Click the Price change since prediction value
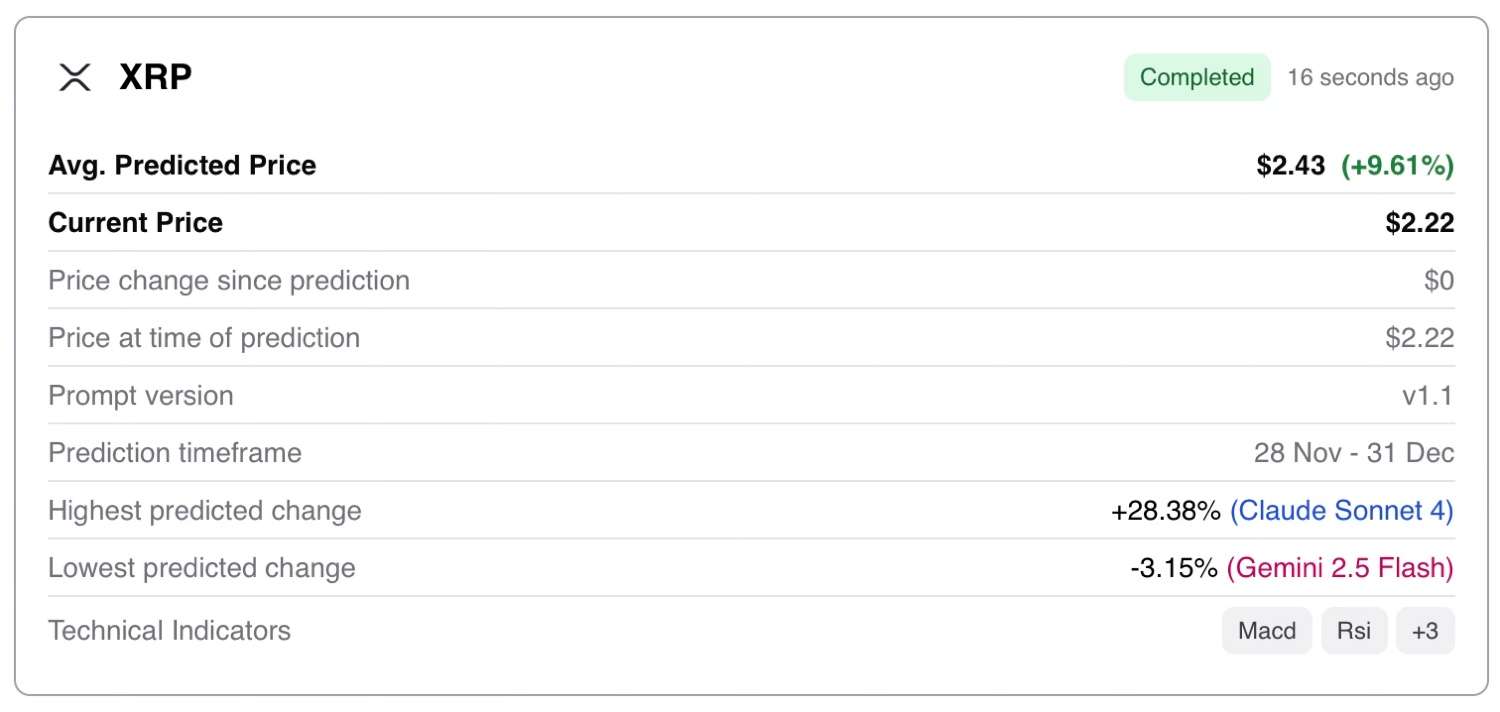The image size is (1500, 712). coord(1438,281)
